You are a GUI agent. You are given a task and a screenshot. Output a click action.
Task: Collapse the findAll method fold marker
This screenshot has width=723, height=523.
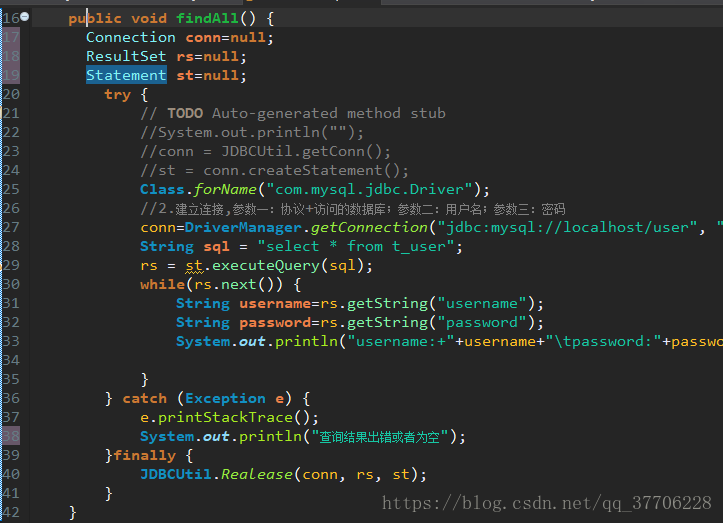point(25,17)
